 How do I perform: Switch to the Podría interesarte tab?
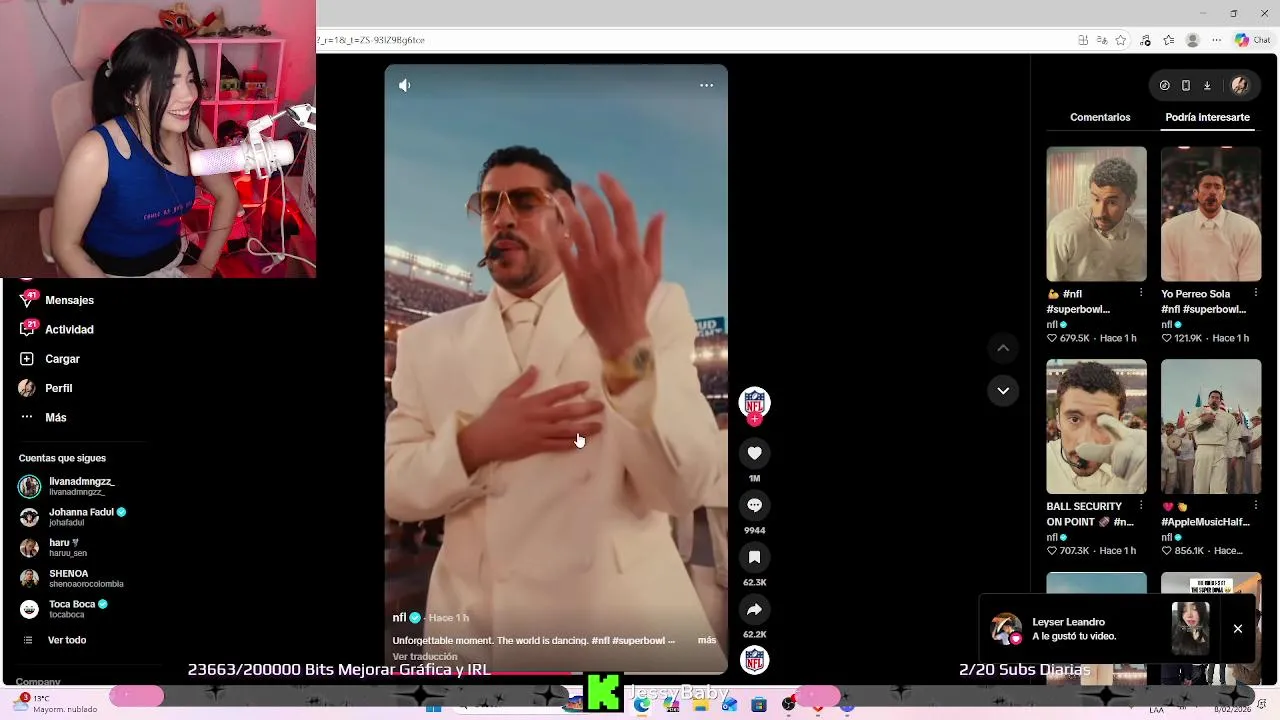point(1207,117)
